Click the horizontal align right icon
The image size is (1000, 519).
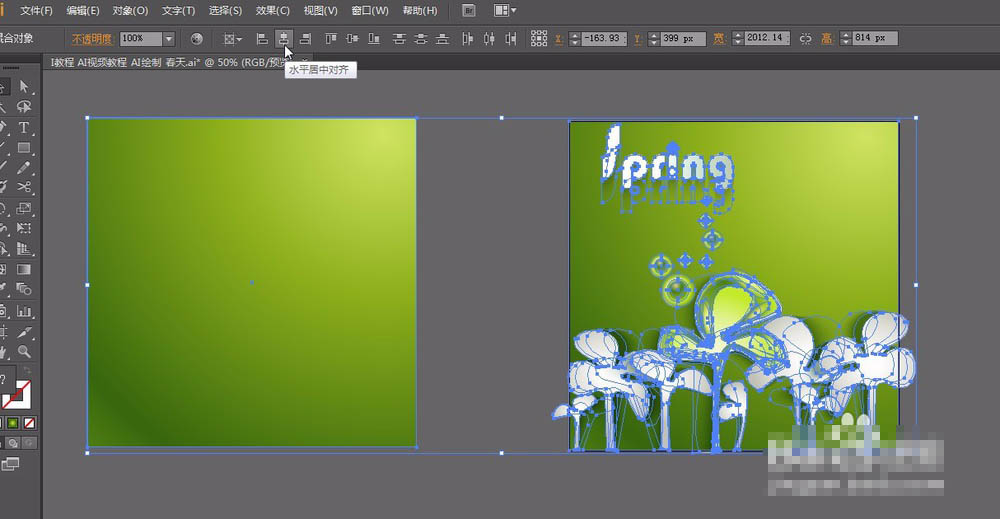tap(305, 39)
